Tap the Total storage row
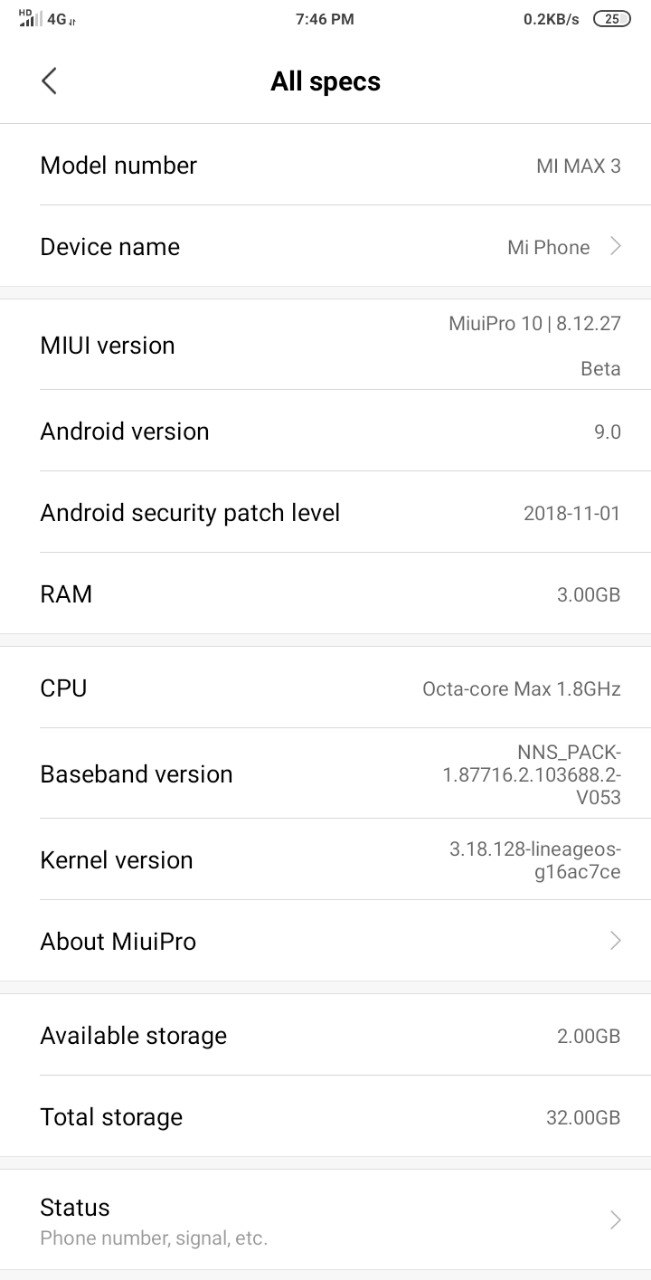This screenshot has height=1280, width=651. pos(325,1117)
